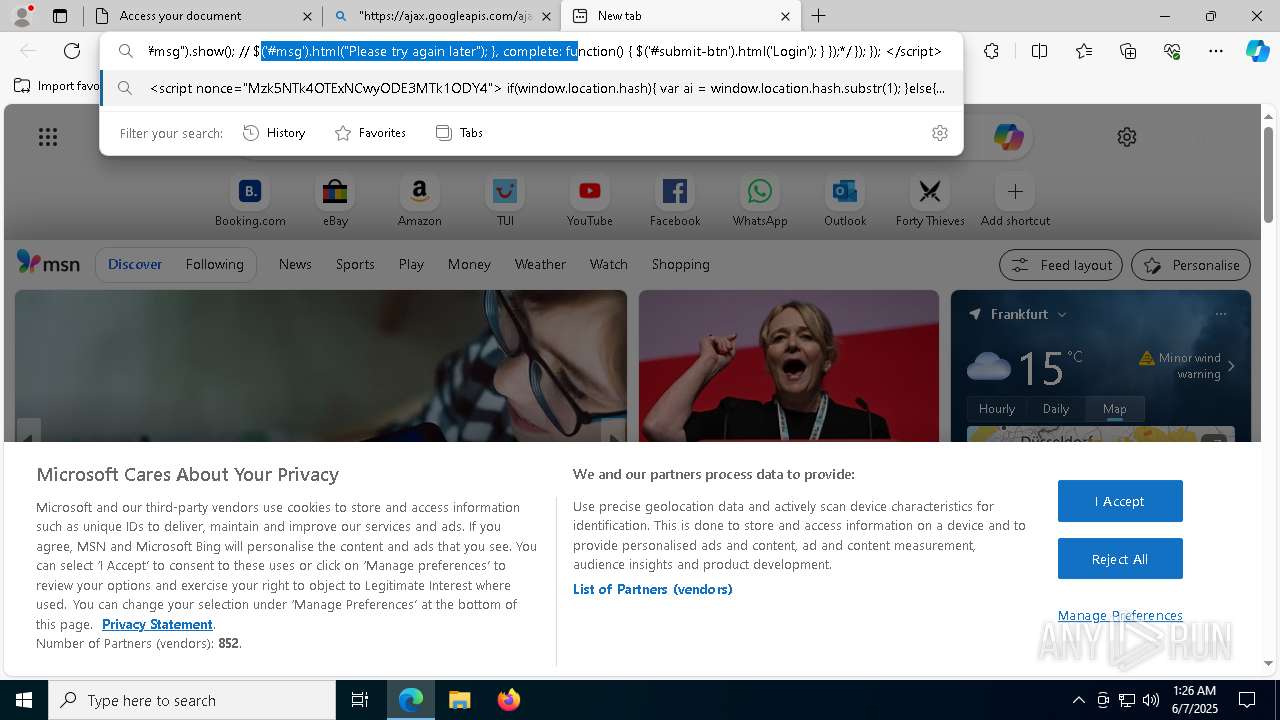
Task: Open the Copilot sidebar icon
Action: (x=1257, y=51)
